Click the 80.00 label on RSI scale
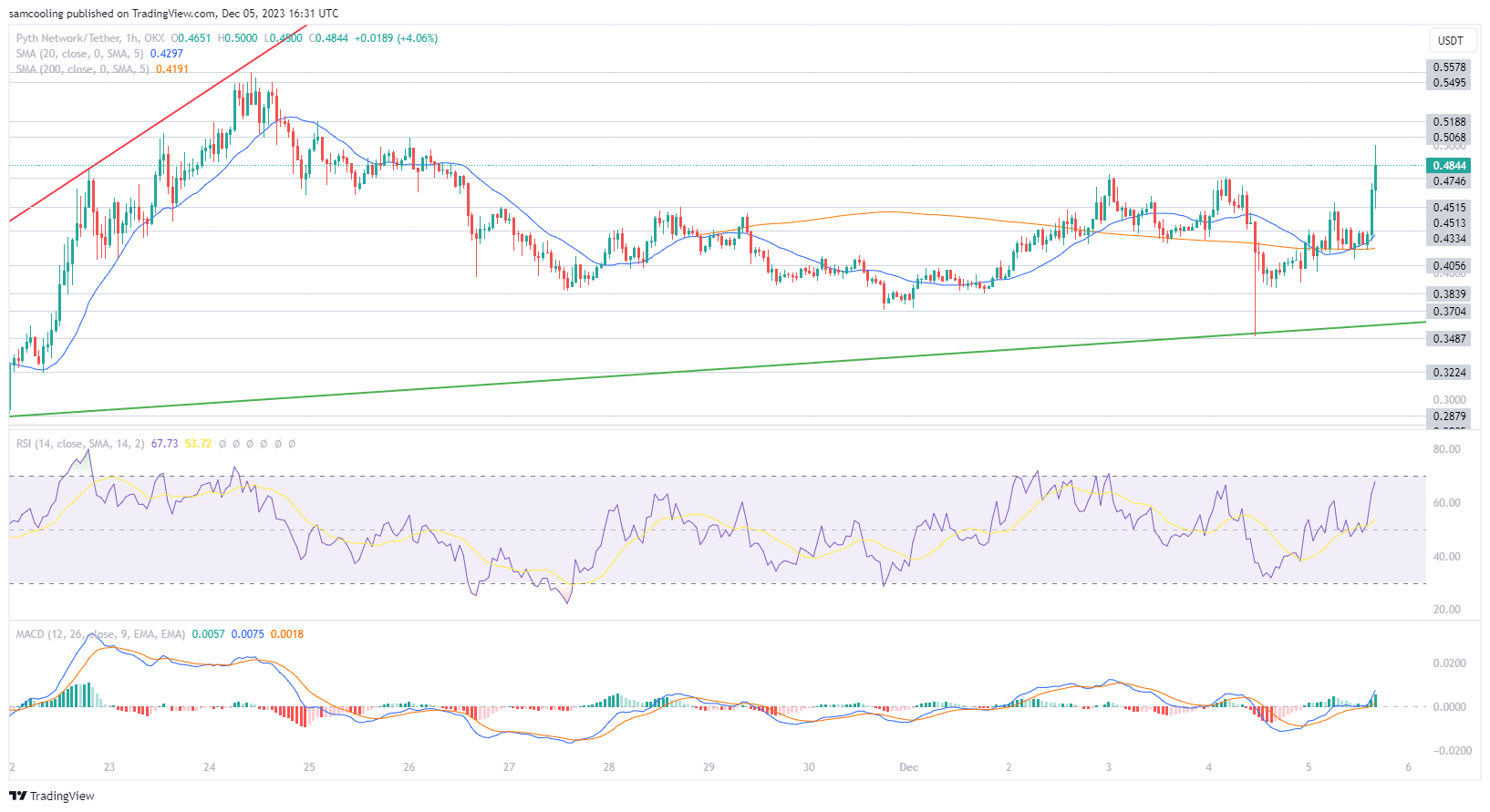Viewport: 1490px width, 812px height. (1446, 449)
